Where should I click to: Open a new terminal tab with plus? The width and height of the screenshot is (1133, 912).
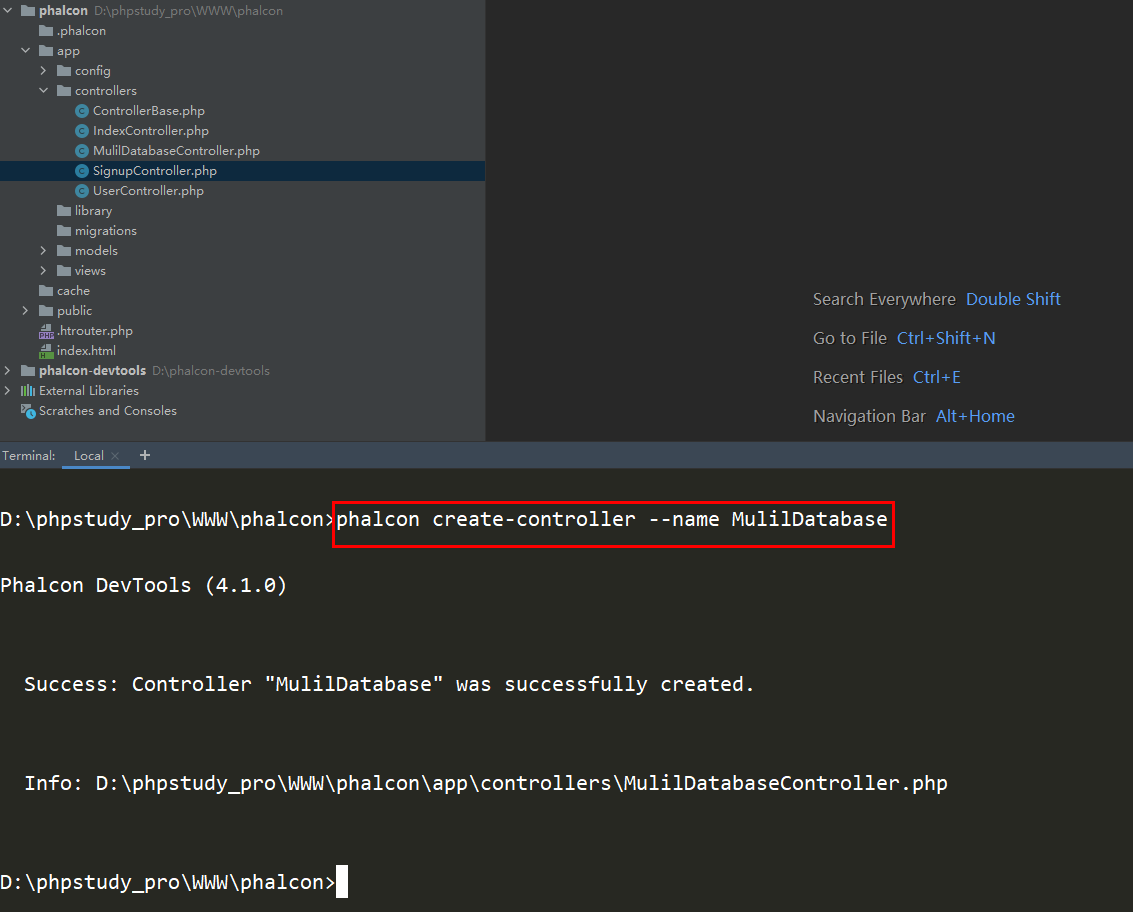click(145, 455)
